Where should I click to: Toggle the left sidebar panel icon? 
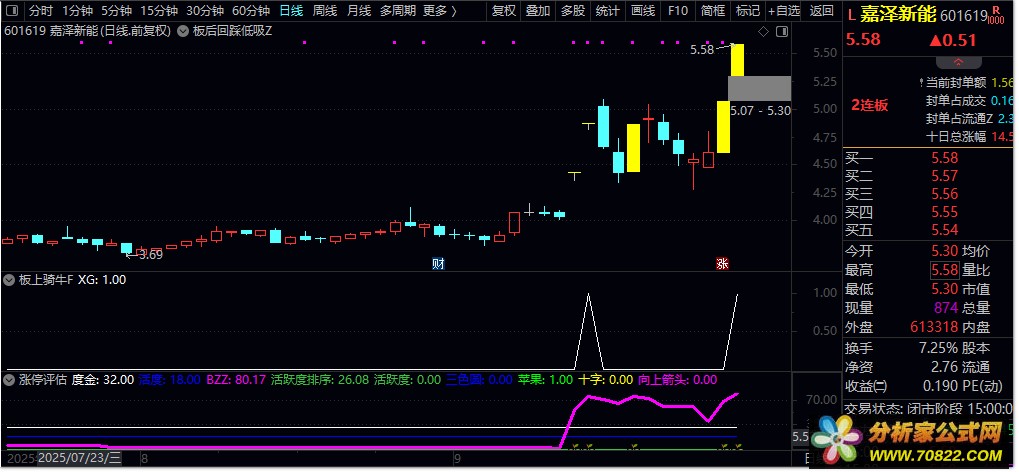(x=14, y=11)
